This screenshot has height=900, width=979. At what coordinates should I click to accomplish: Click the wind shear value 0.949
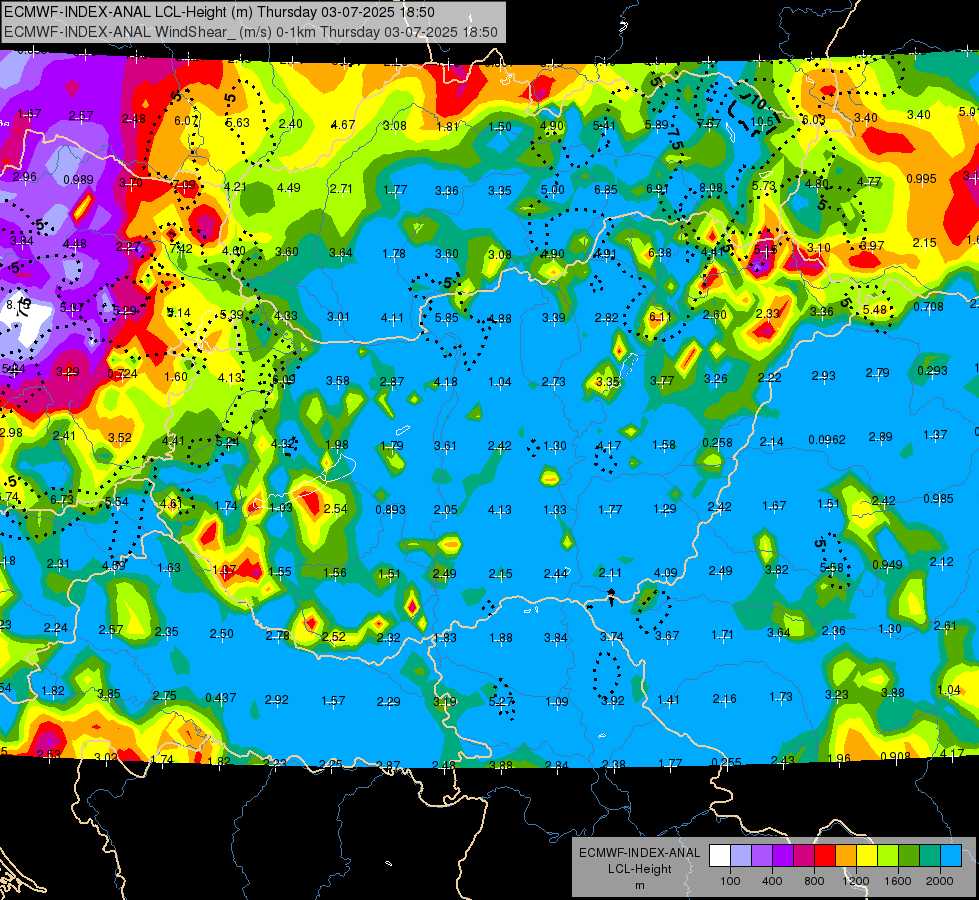(x=887, y=565)
